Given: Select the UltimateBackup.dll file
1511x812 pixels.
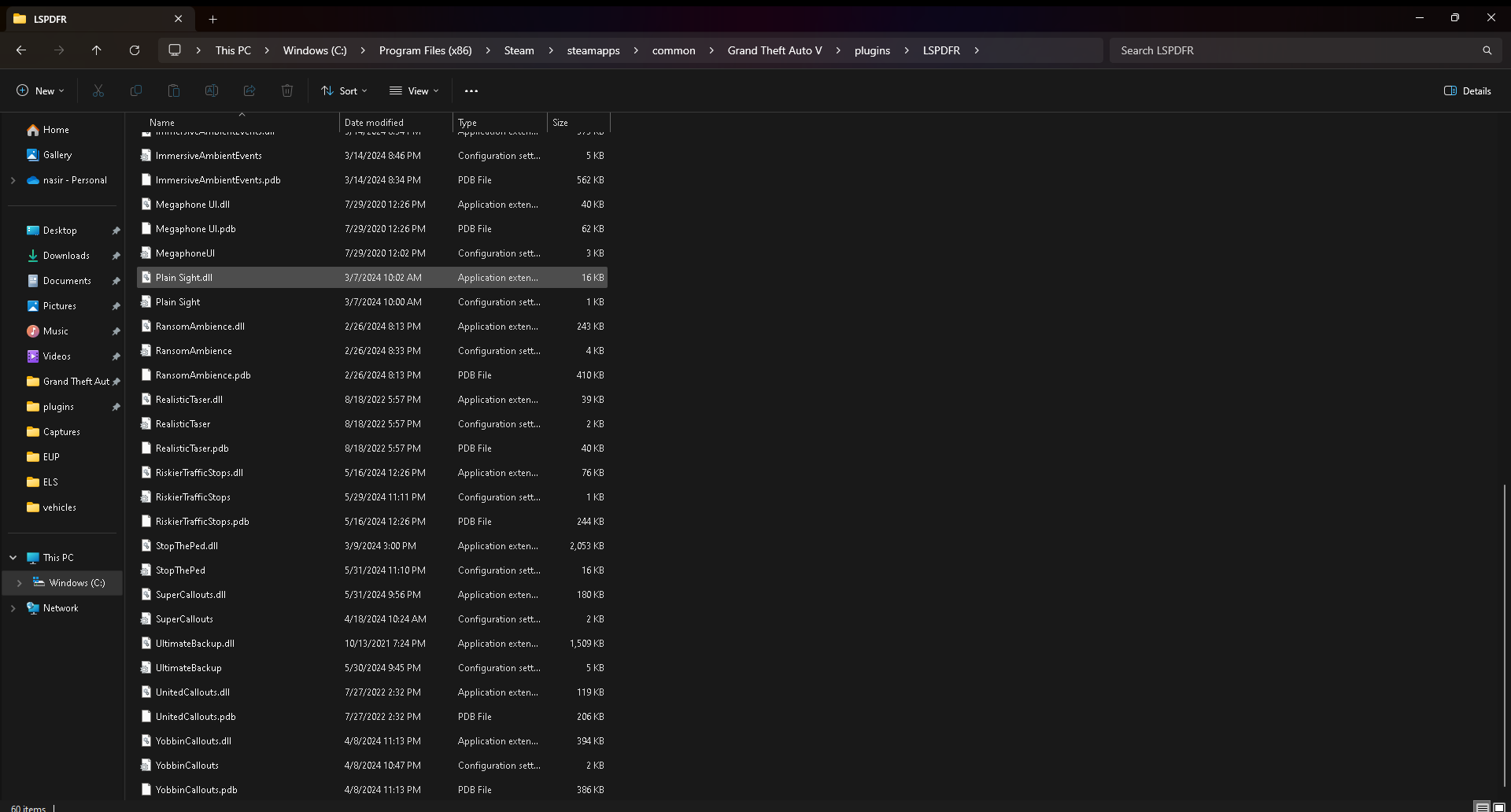Looking at the screenshot, I should 372,644.
